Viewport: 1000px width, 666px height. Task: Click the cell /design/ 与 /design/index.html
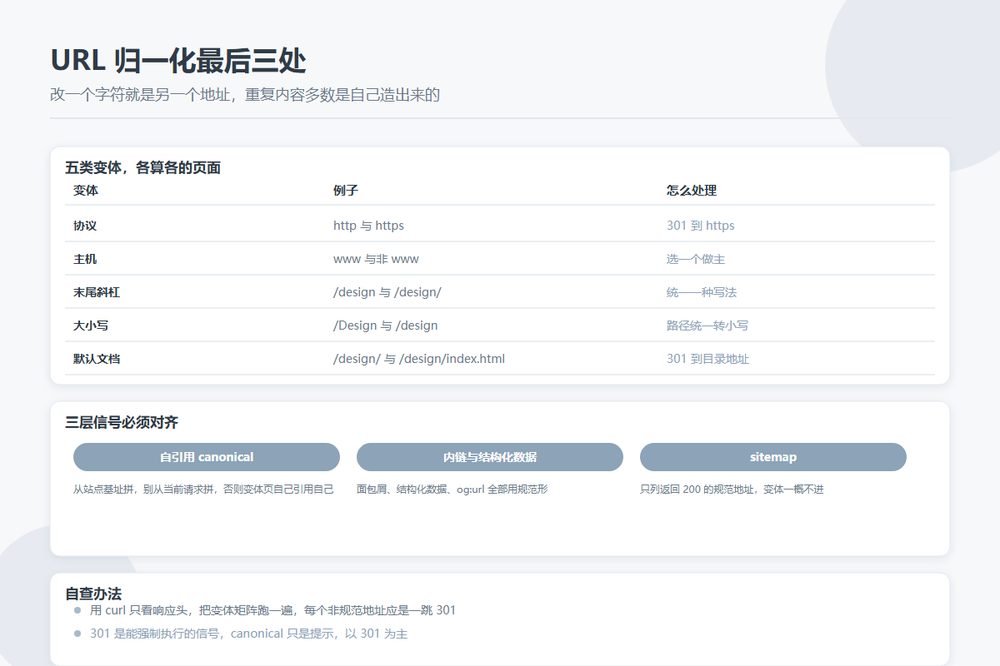pos(419,359)
